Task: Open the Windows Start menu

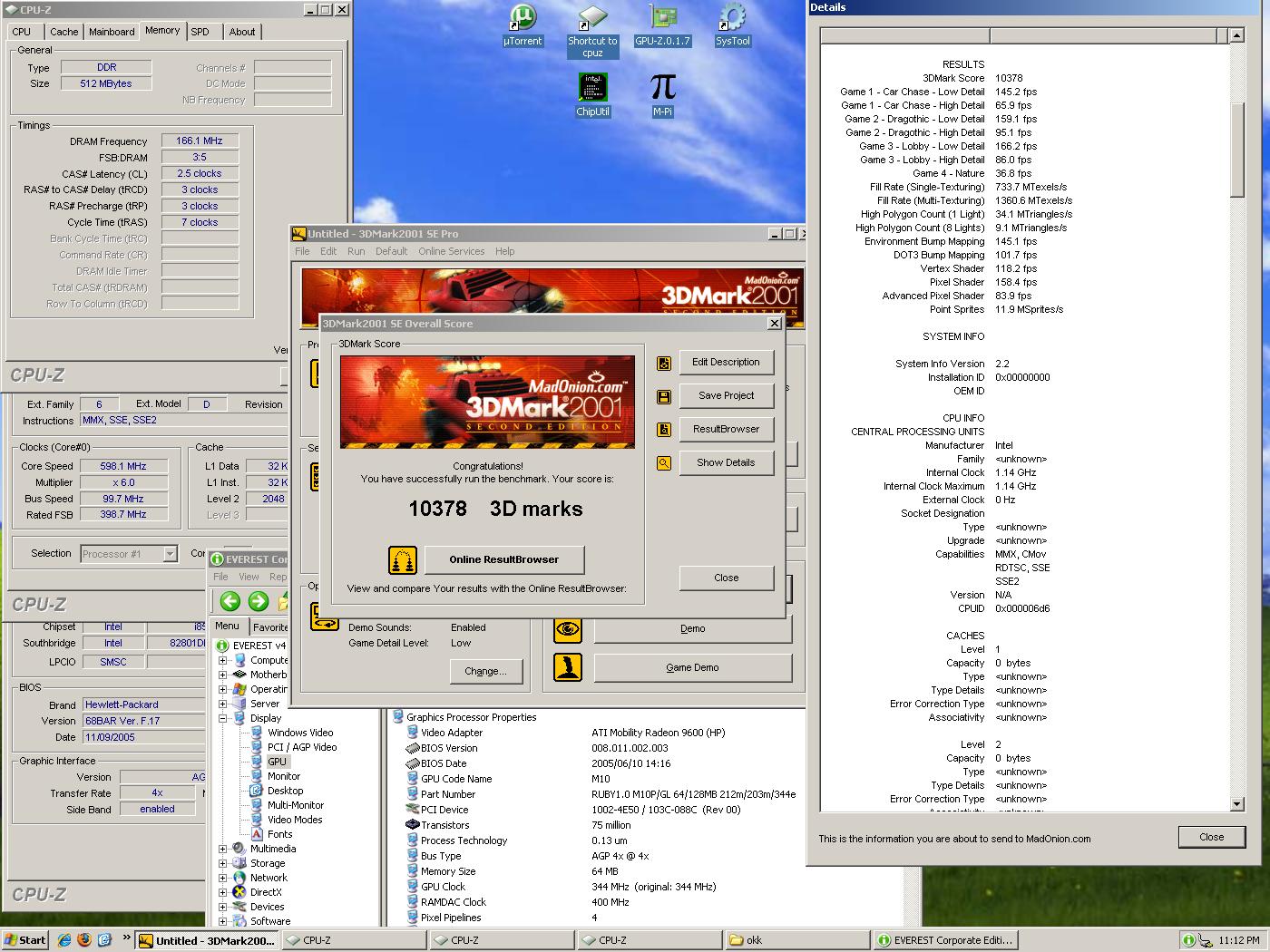Action: (24, 940)
